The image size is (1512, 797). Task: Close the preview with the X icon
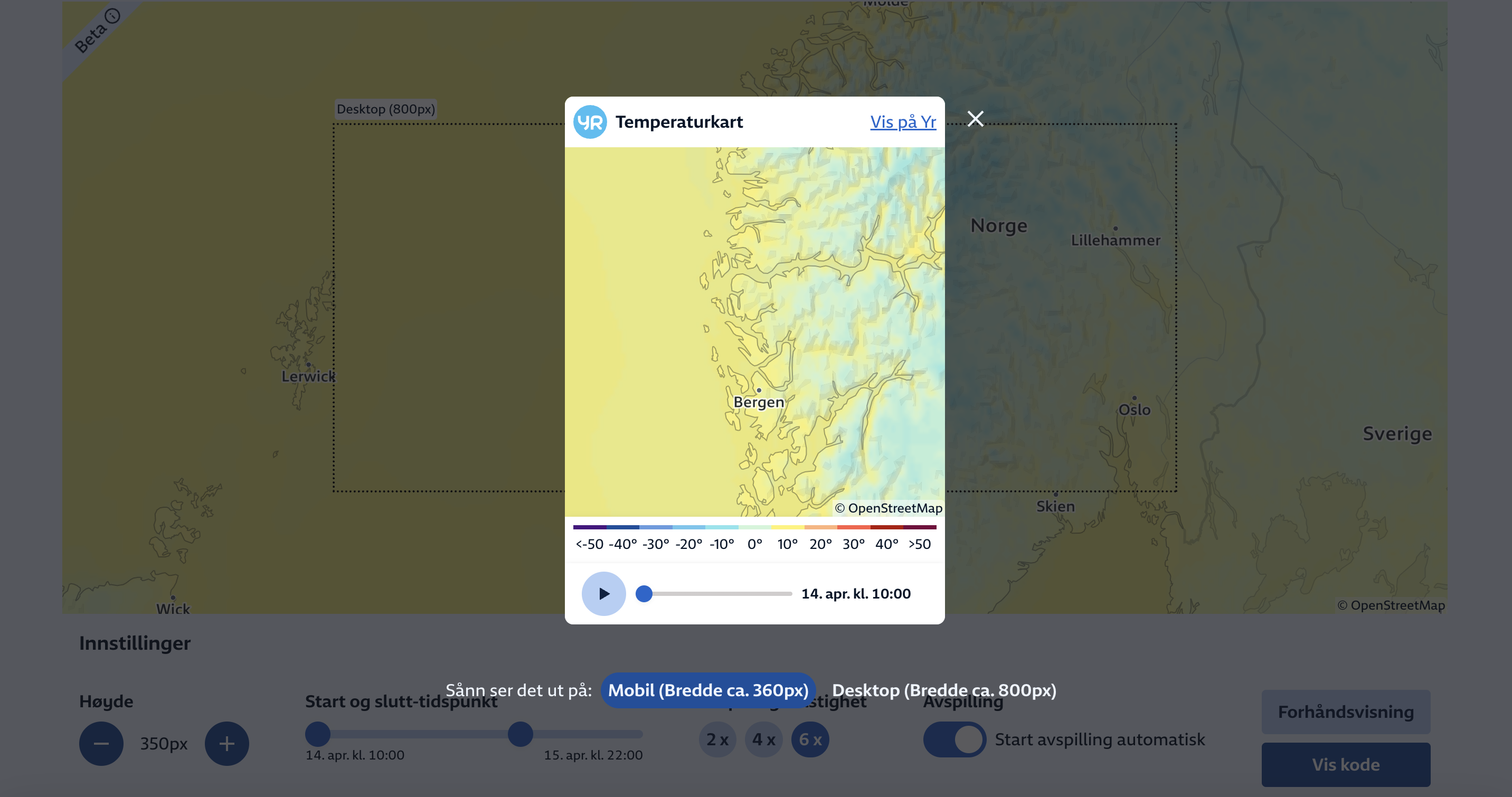point(976,119)
